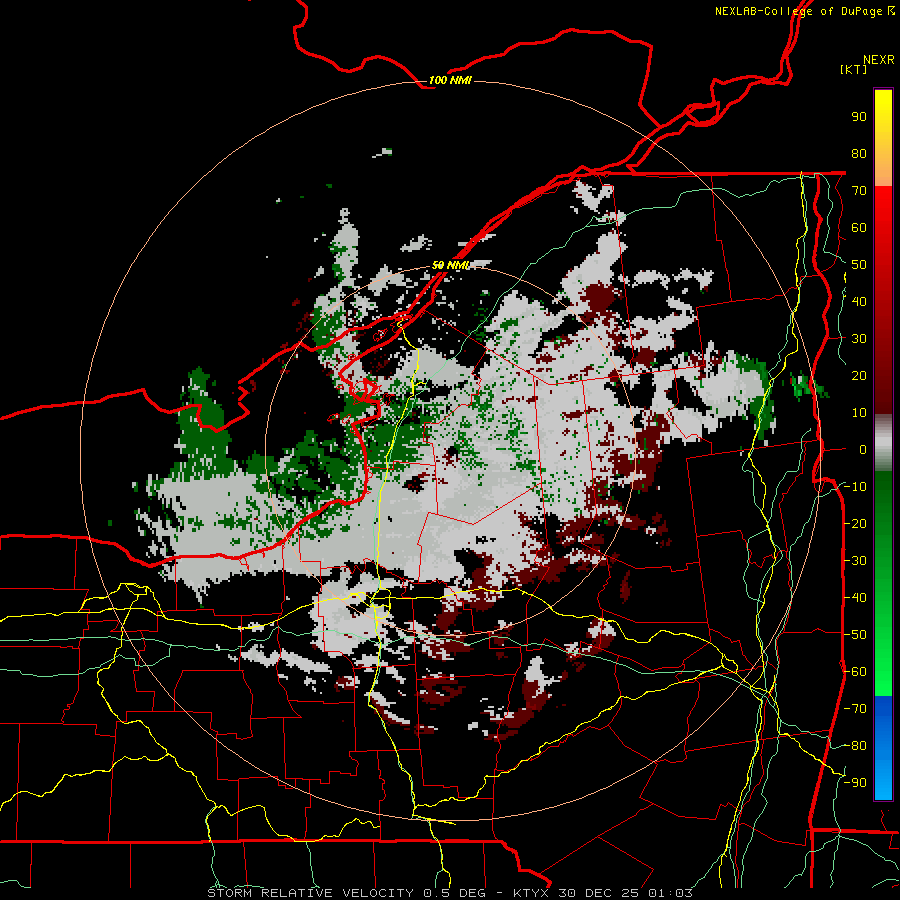
Task: Click the -90 value on the velocity scale
Action: (855, 783)
